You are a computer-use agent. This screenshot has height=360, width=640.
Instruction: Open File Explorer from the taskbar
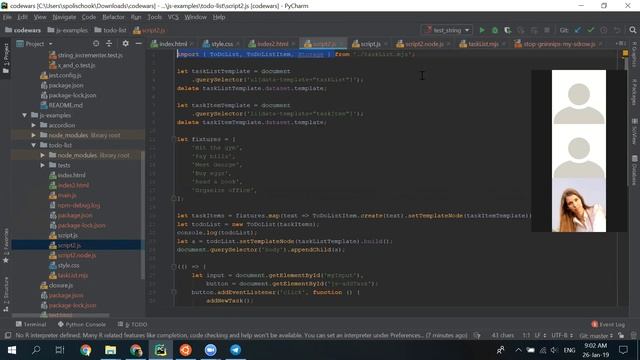111,350
